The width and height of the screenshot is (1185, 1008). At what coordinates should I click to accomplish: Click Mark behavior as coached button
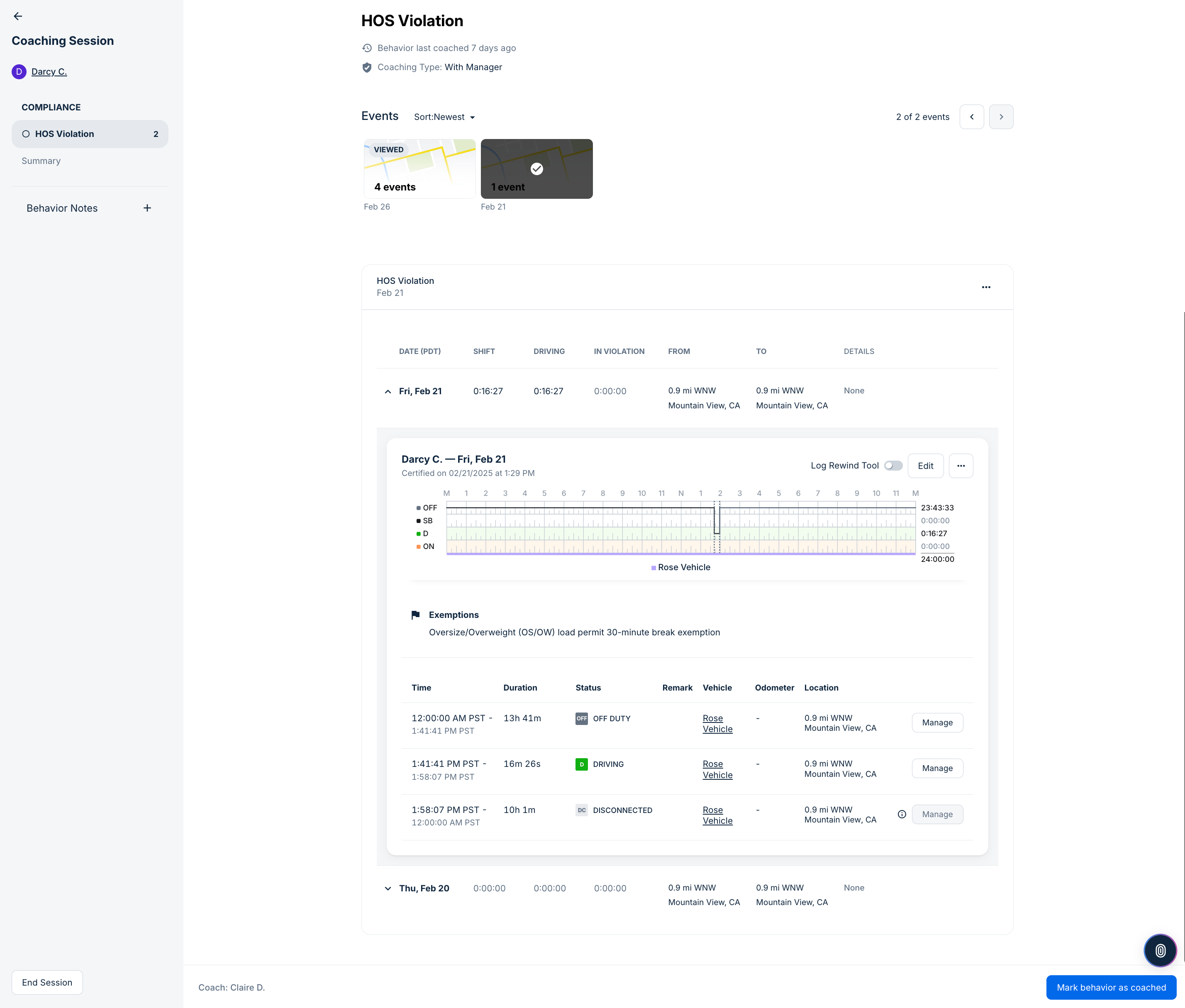1110,987
